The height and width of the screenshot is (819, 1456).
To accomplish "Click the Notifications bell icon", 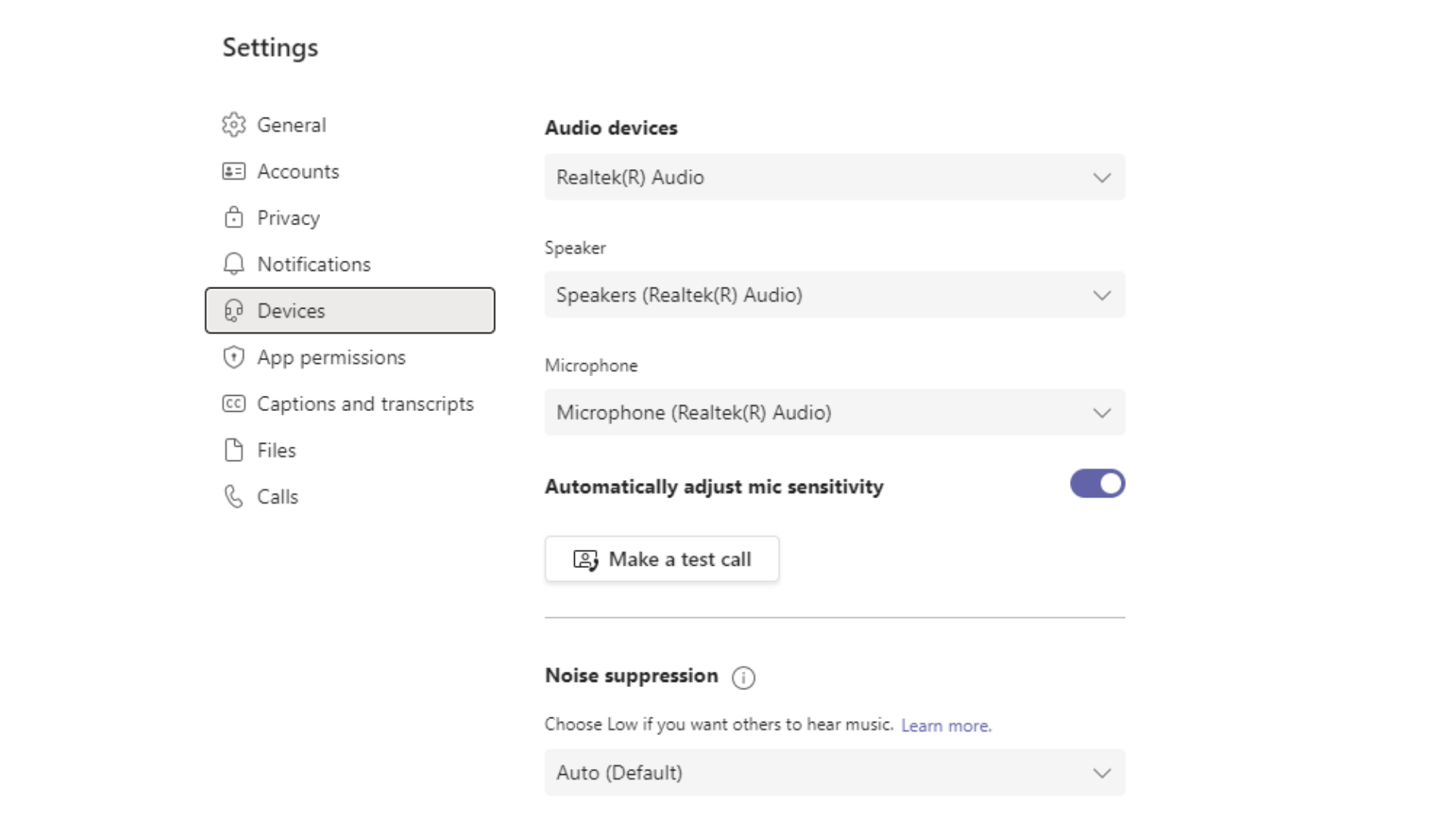I will pos(234,264).
